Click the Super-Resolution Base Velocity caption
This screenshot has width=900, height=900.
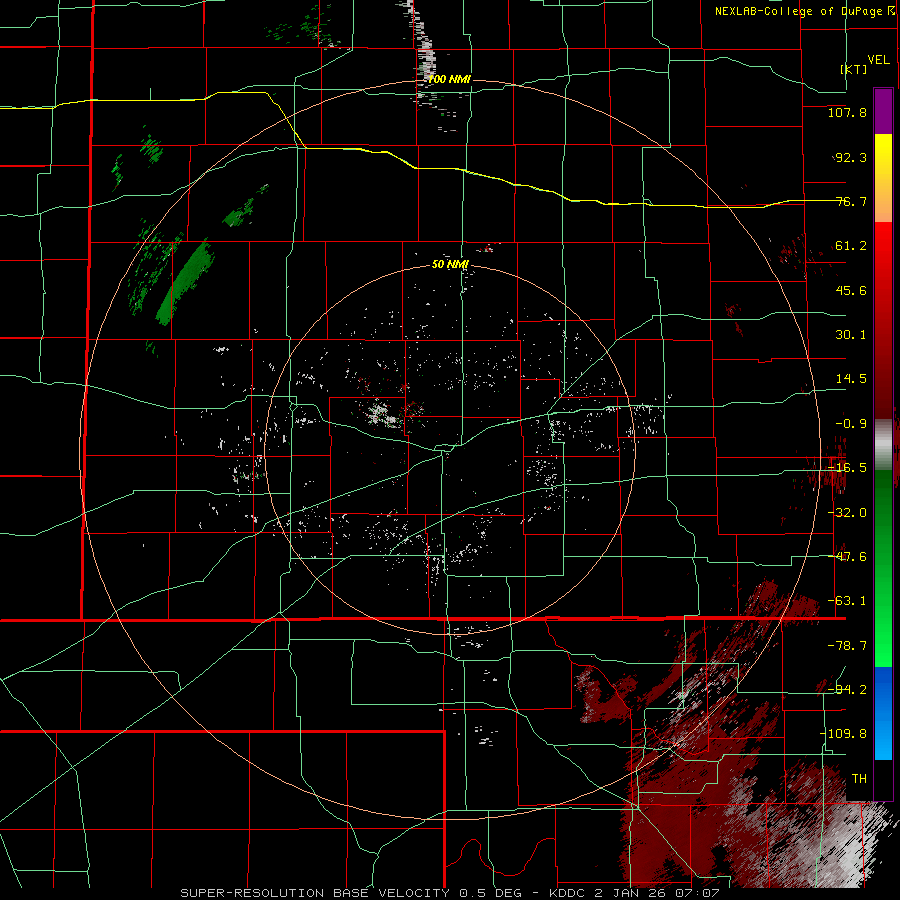[450, 893]
